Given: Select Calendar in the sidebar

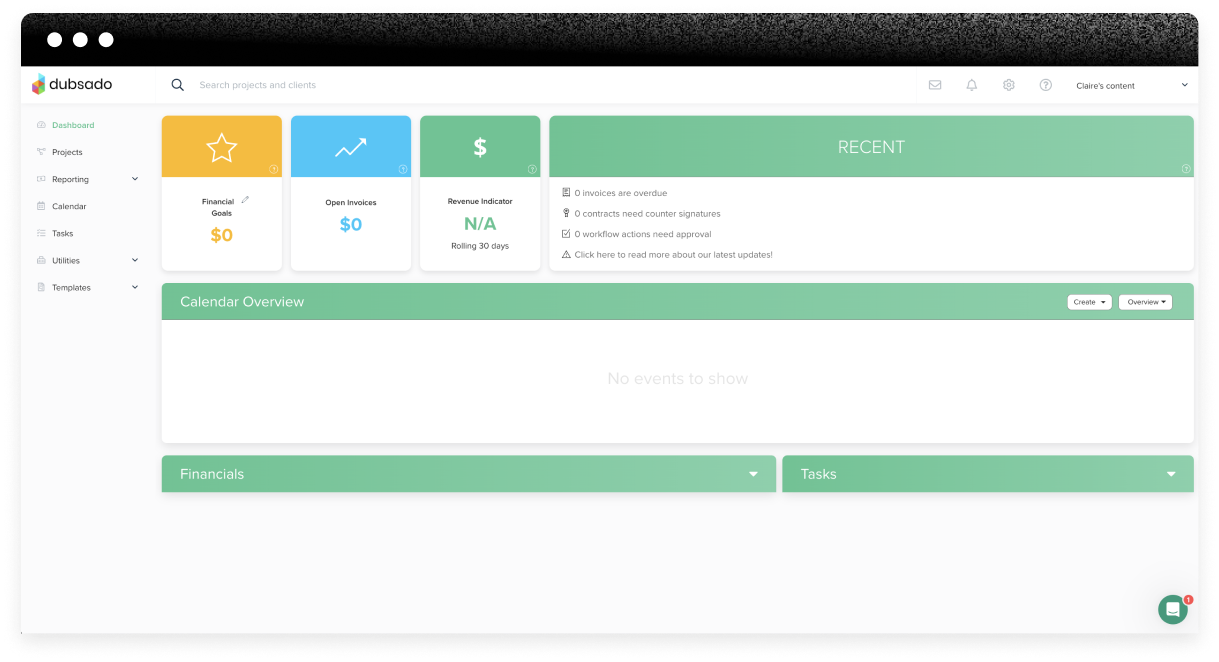Looking at the screenshot, I should [x=71, y=206].
